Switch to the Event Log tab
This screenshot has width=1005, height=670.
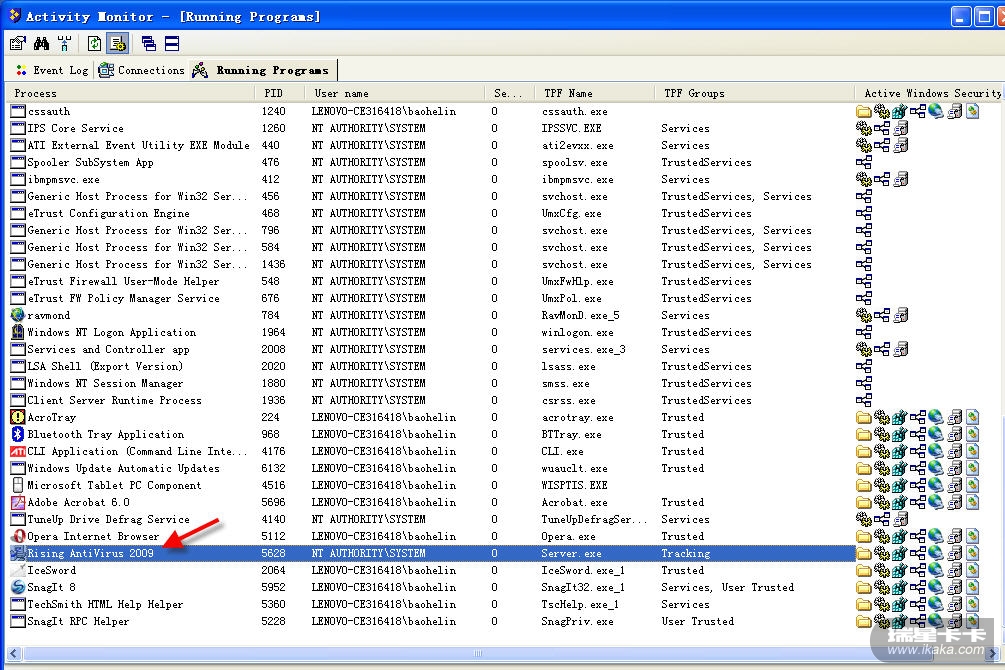coord(52,71)
